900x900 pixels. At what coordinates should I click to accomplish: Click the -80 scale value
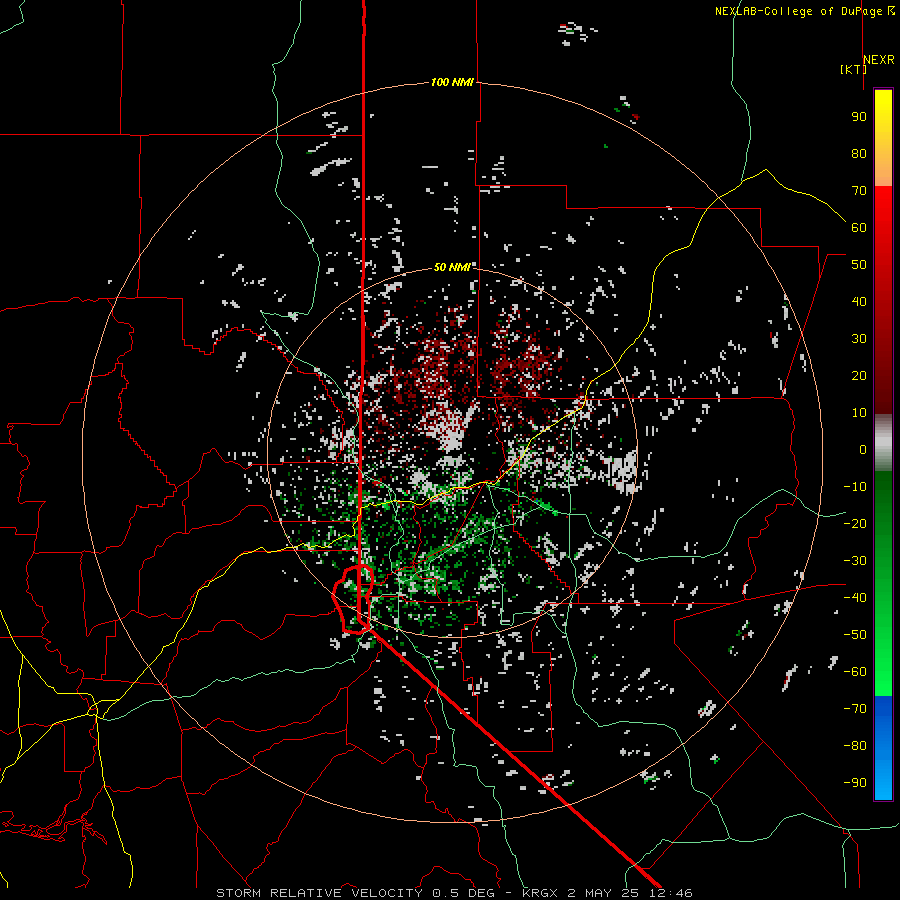pos(855,746)
